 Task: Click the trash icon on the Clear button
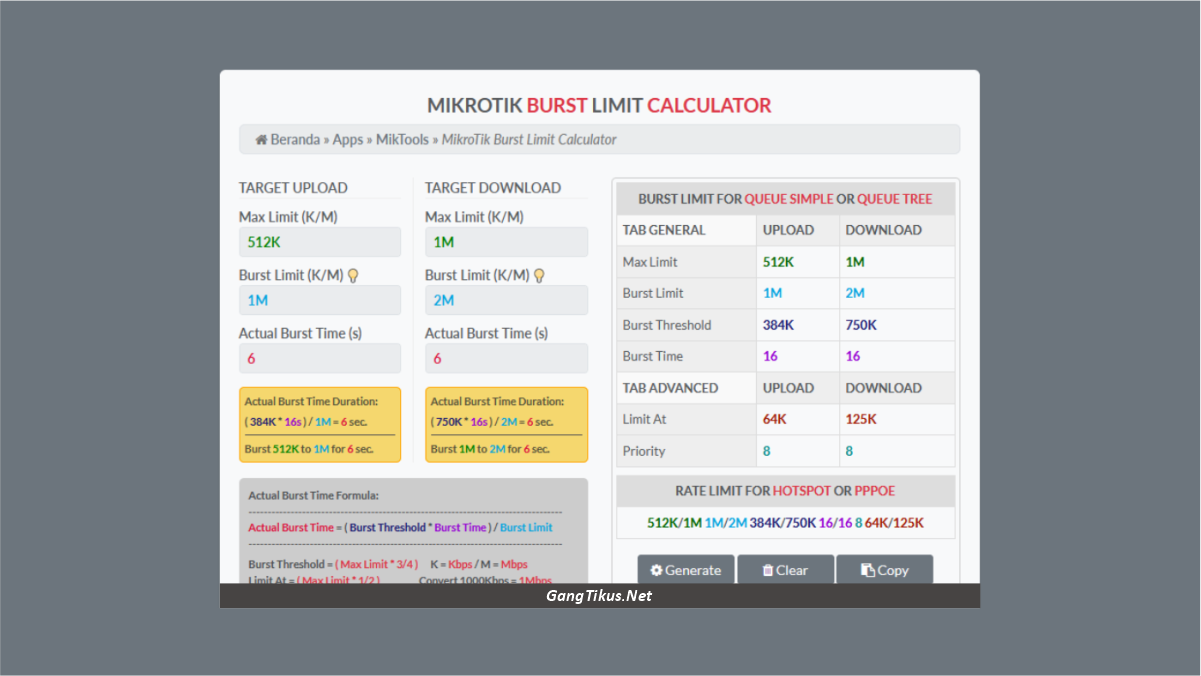click(768, 570)
